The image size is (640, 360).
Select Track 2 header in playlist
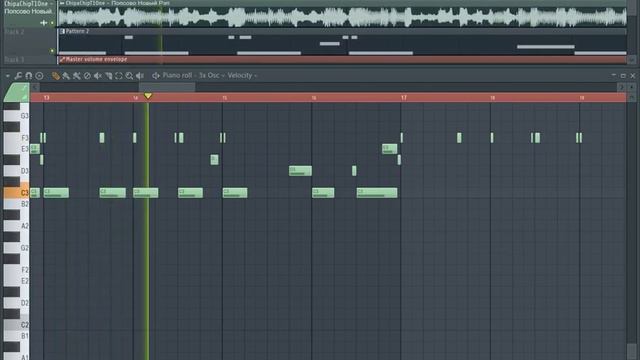pos(29,42)
